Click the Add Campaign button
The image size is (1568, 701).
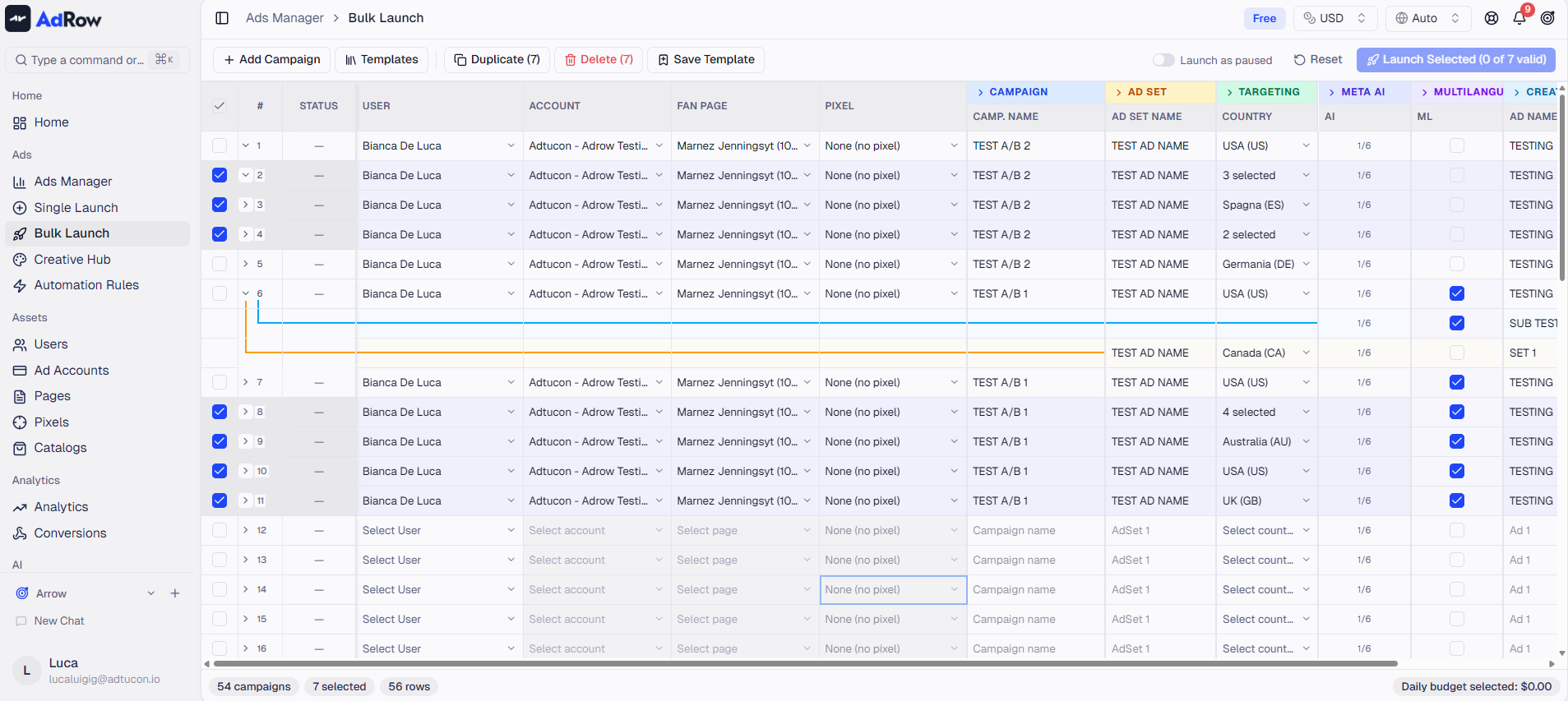pos(272,60)
